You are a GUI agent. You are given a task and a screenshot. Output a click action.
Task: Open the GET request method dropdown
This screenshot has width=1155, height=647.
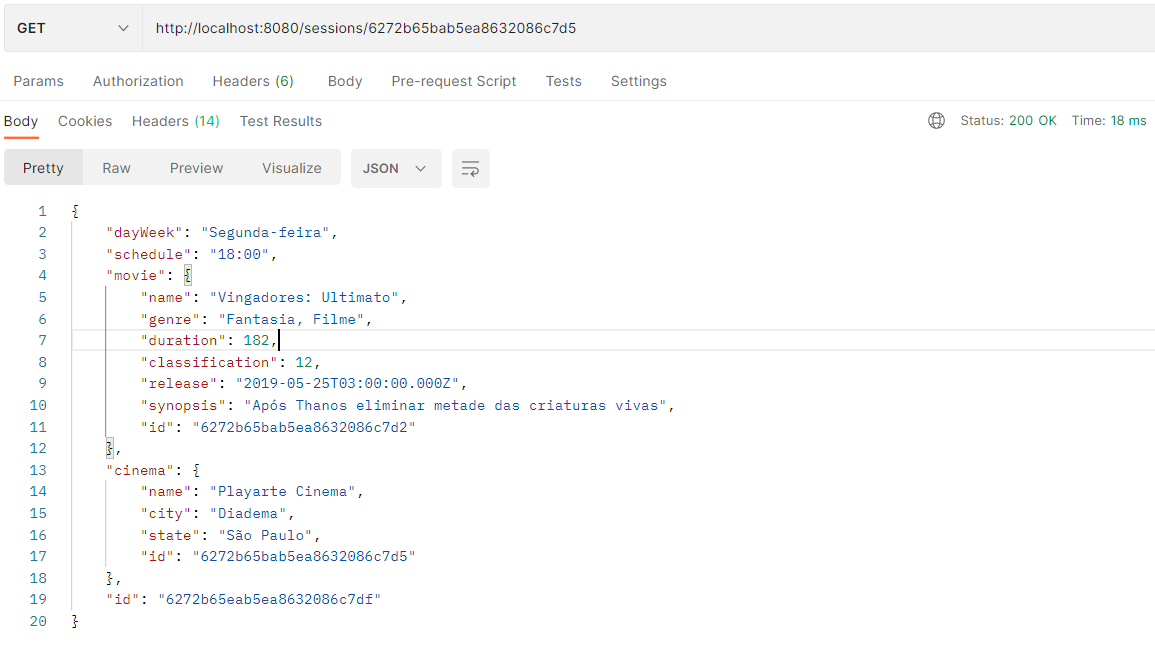click(x=70, y=27)
